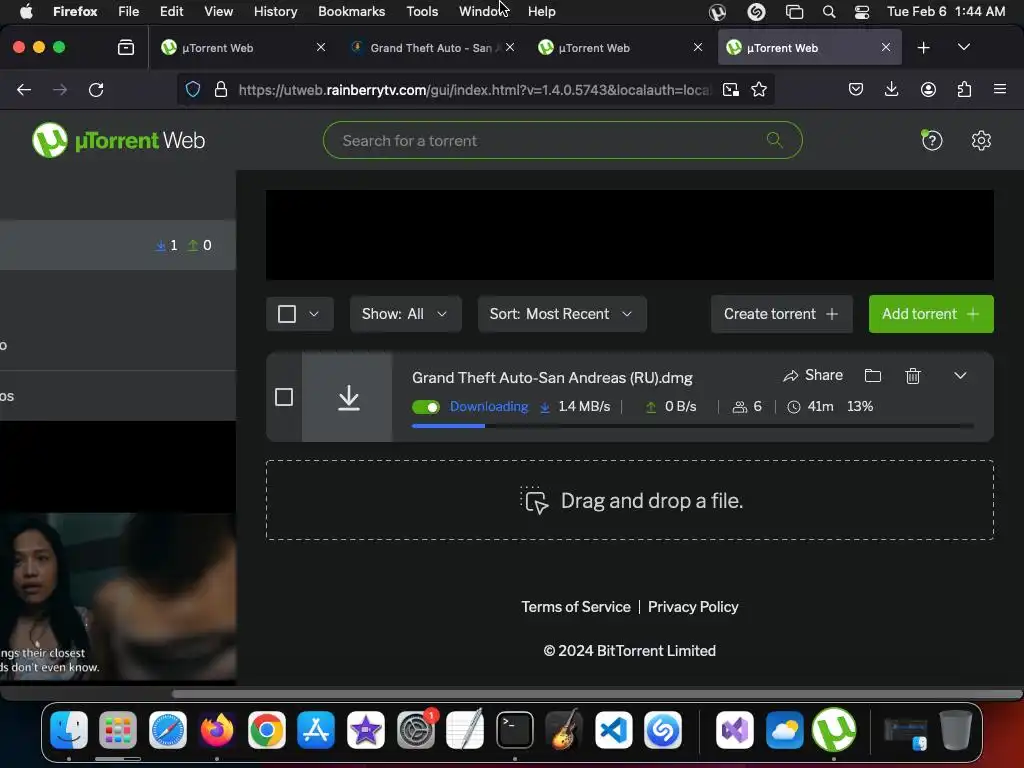Viewport: 1024px width, 768px height.
Task: Expand the Grand Theft Auto torrent details chevron
Action: 960,376
